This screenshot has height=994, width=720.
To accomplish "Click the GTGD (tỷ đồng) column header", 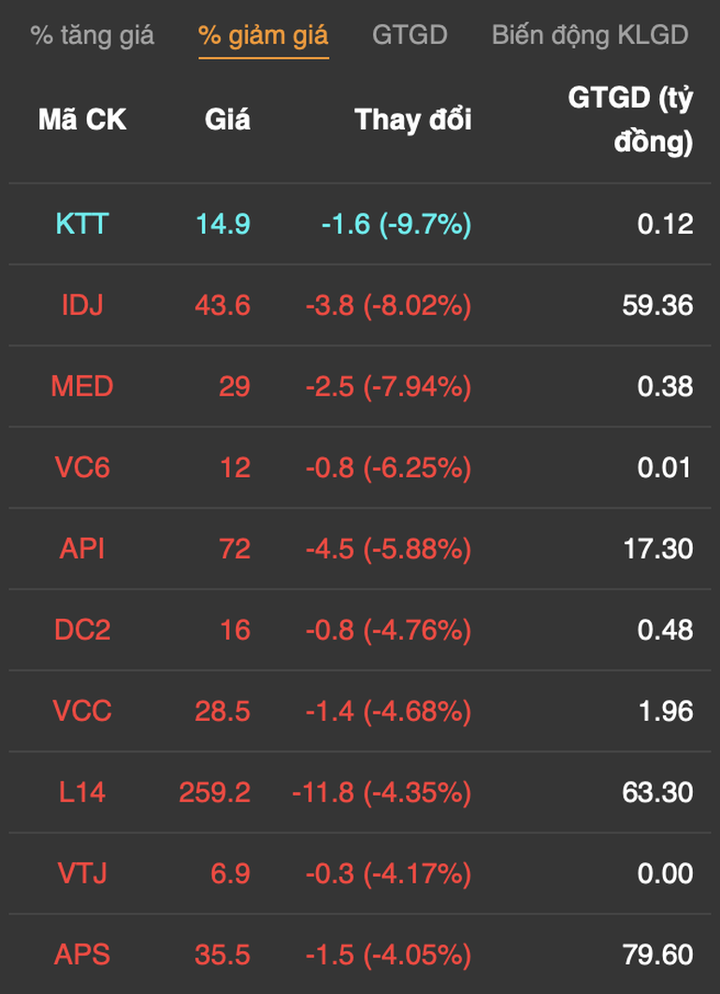I will [630, 120].
